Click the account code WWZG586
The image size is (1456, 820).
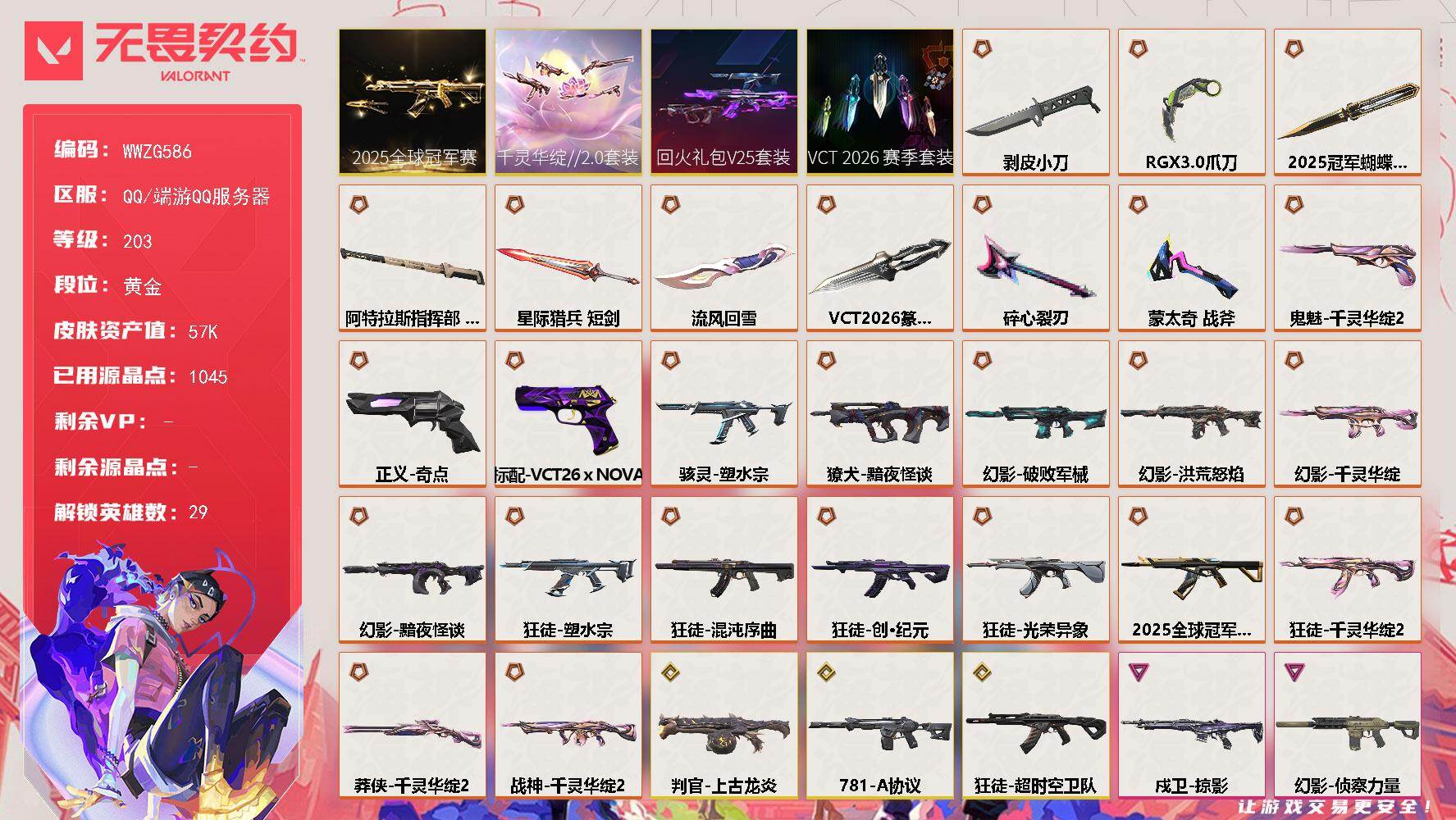pyautogui.click(x=157, y=151)
